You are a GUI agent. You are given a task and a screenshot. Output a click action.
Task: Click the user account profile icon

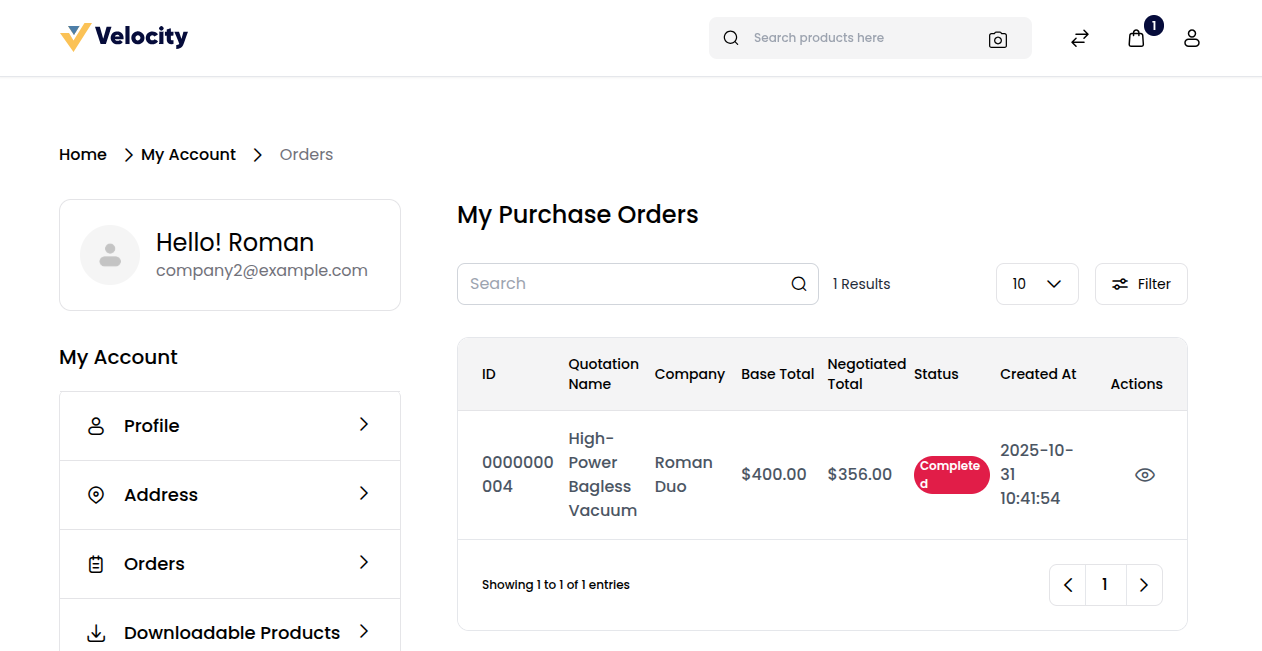point(1191,39)
